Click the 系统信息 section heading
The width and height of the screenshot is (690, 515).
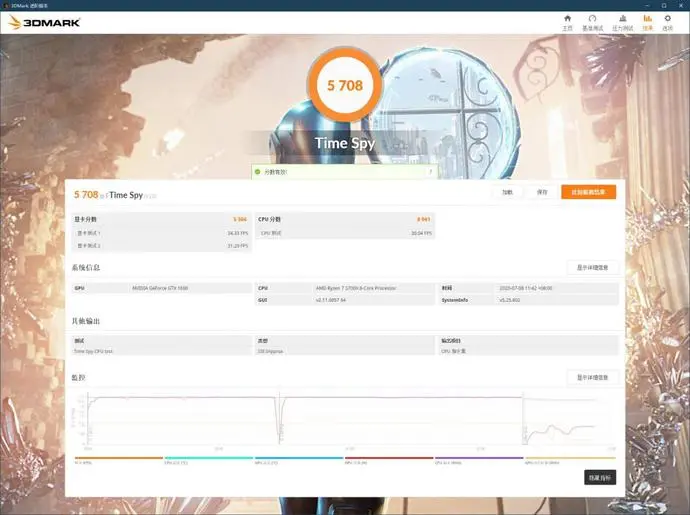[86, 267]
